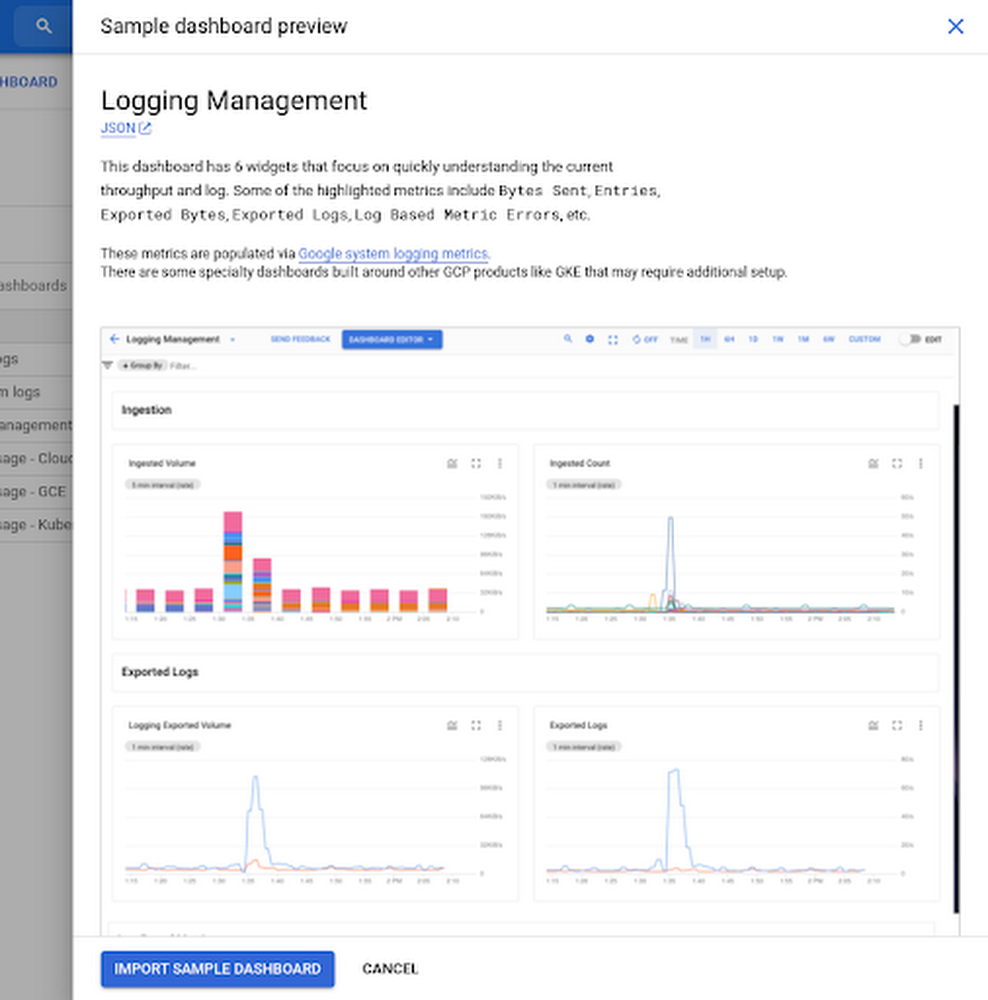
Task: Expand Logging Exported Volume chart to fullscreen
Action: pyautogui.click(x=476, y=726)
